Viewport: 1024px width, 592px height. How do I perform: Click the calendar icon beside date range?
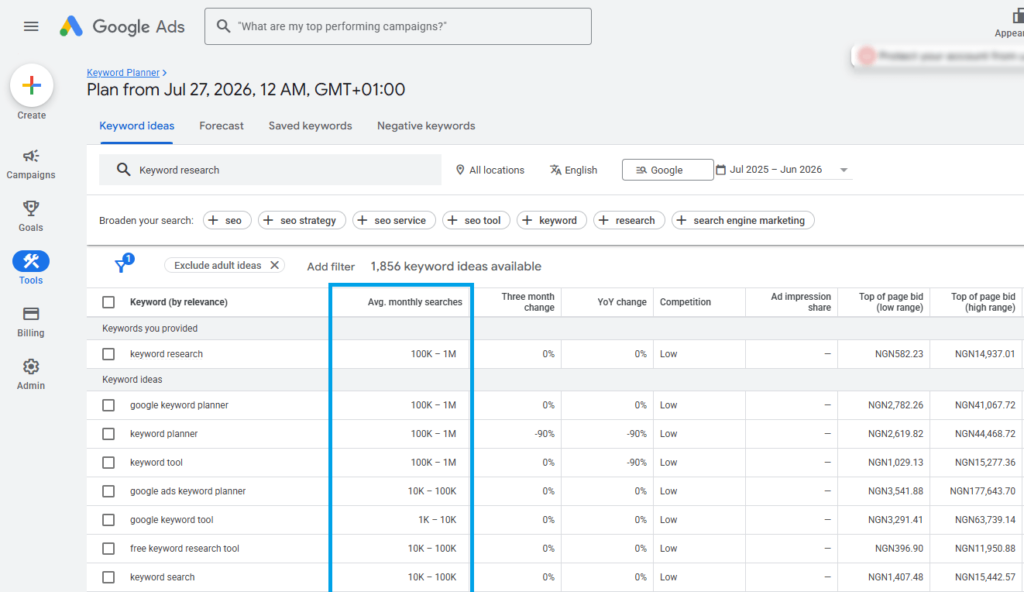721,170
